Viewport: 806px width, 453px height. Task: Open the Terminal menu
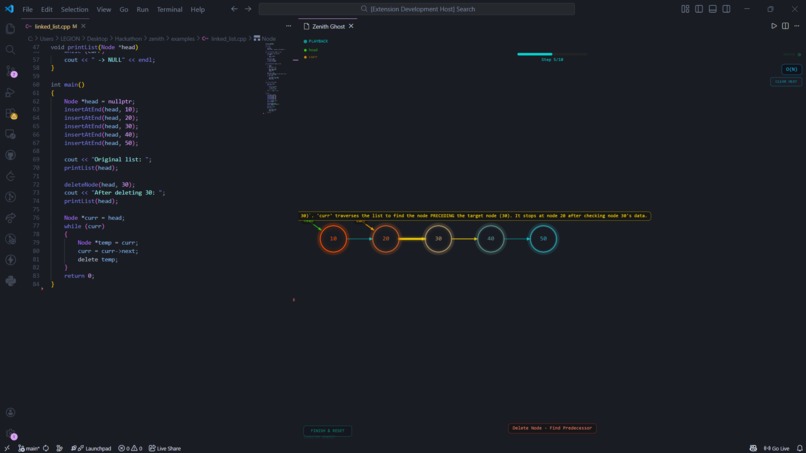170,9
